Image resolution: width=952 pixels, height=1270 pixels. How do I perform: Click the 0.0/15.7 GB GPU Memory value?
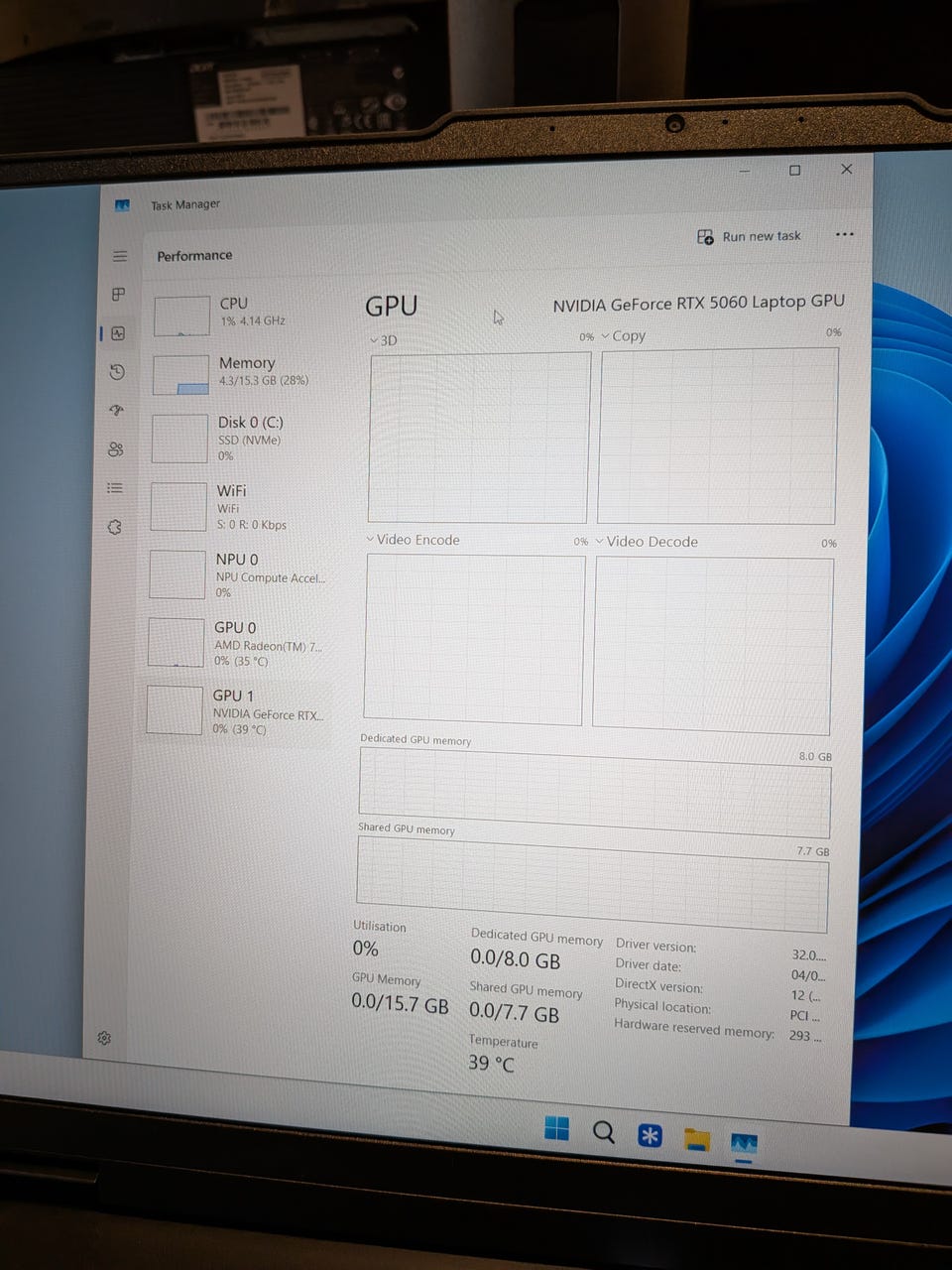click(x=400, y=1003)
